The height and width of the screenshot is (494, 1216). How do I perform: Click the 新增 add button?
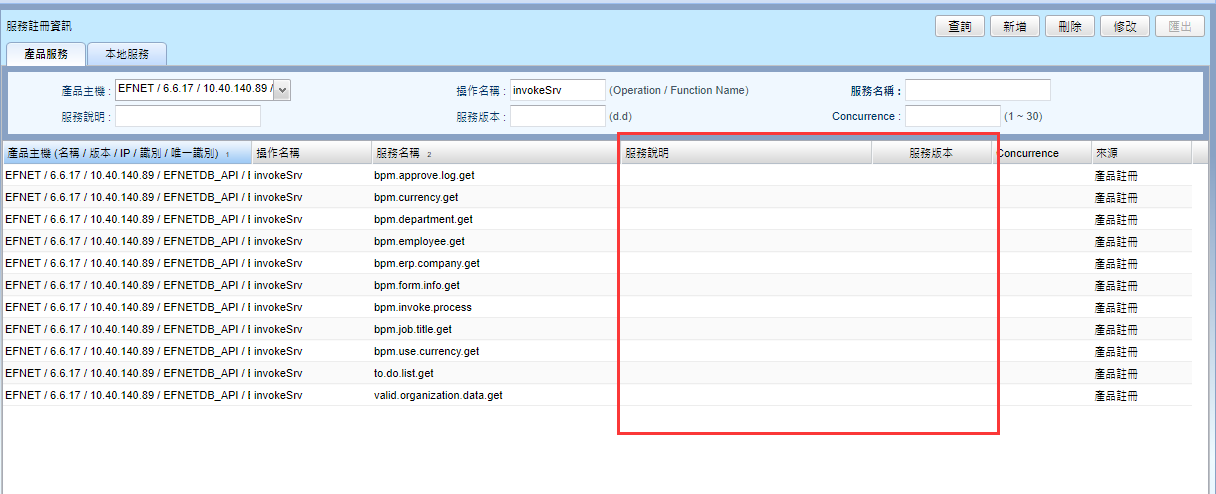(x=1014, y=27)
